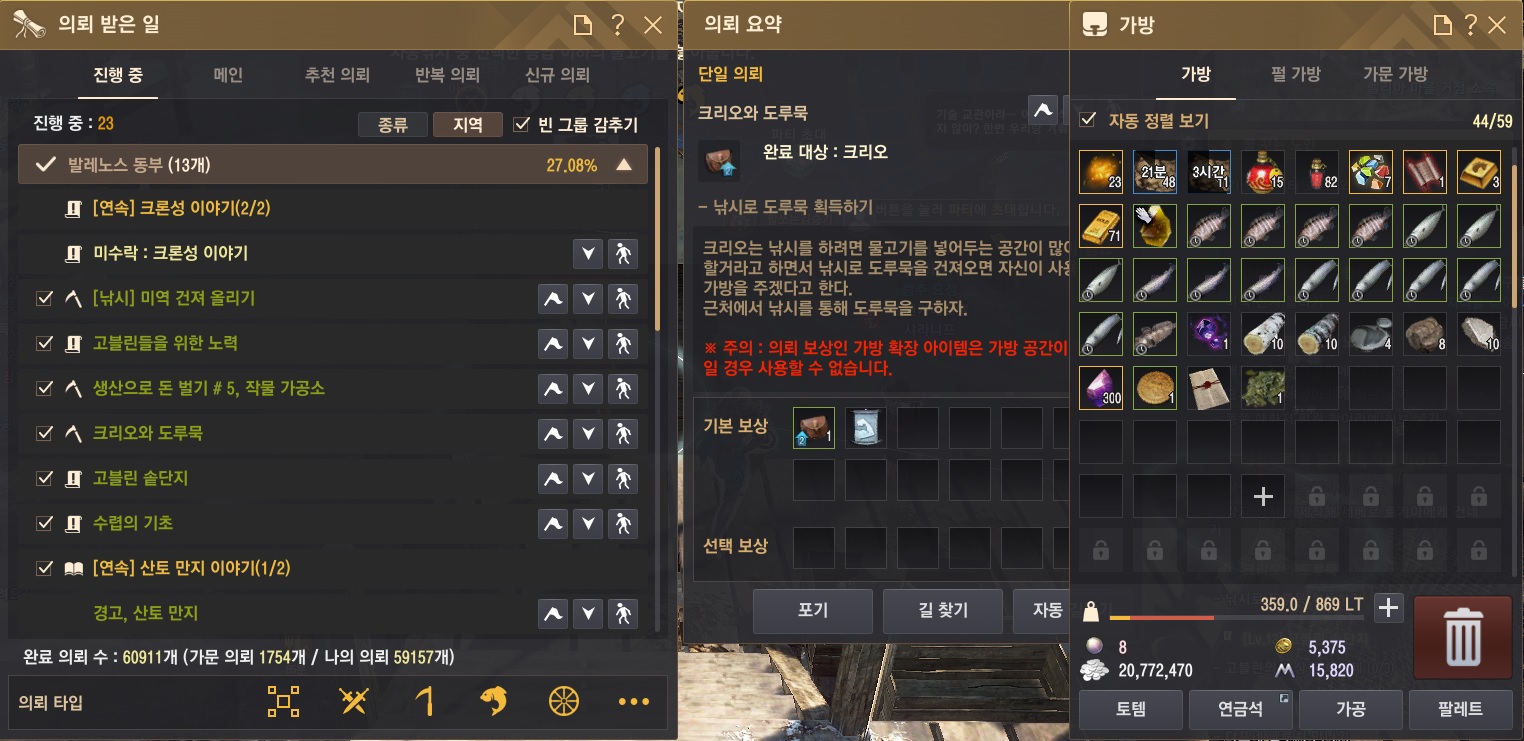This screenshot has height=741, width=1524.
Task: Click the plus icon next to weight limit
Action: coord(1388,607)
